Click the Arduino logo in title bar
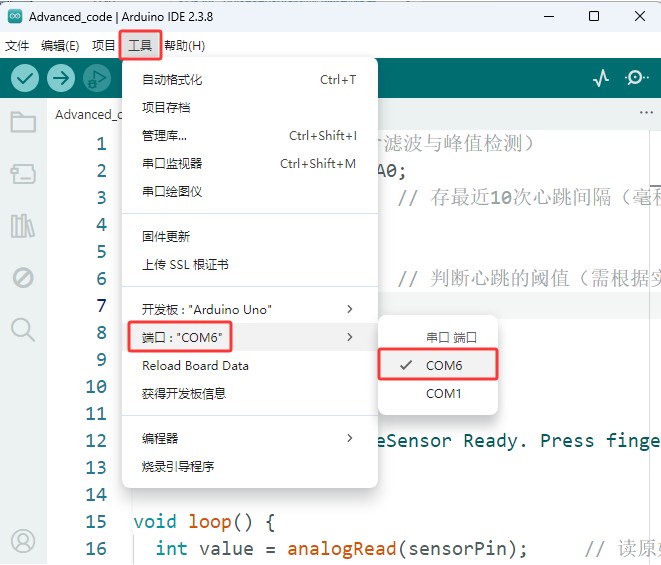Screen dimensions: 661x565 (15, 16)
